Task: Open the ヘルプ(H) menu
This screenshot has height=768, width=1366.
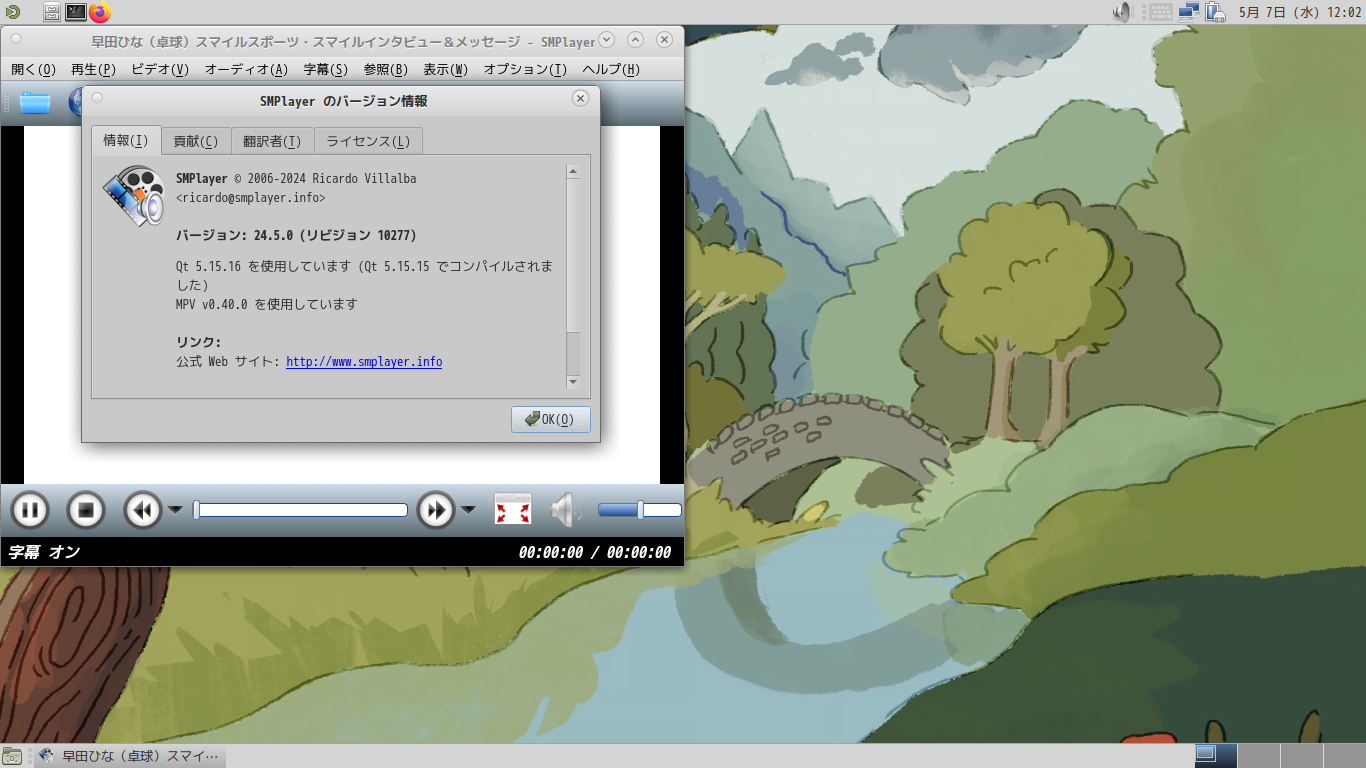Action: pyautogui.click(x=611, y=69)
